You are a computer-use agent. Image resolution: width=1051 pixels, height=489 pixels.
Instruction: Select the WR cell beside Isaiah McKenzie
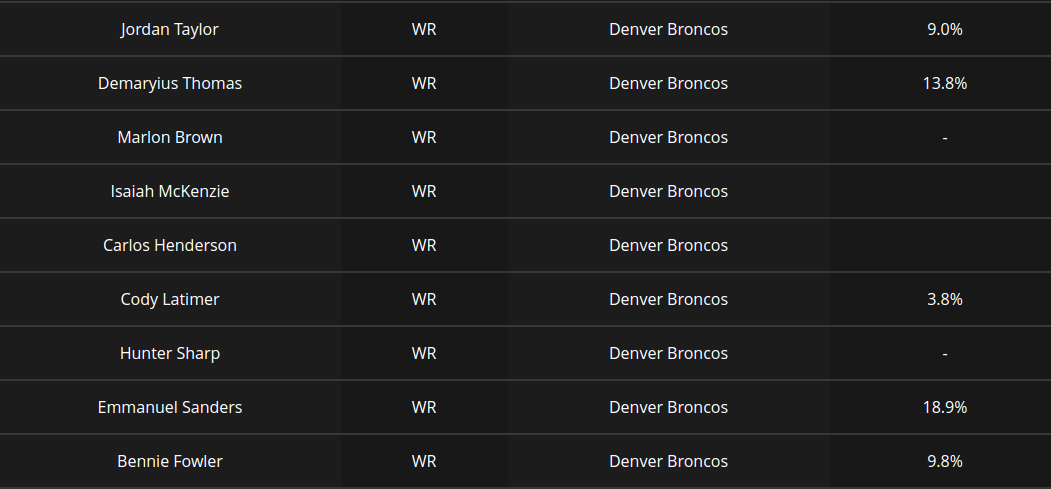pyautogui.click(x=424, y=191)
